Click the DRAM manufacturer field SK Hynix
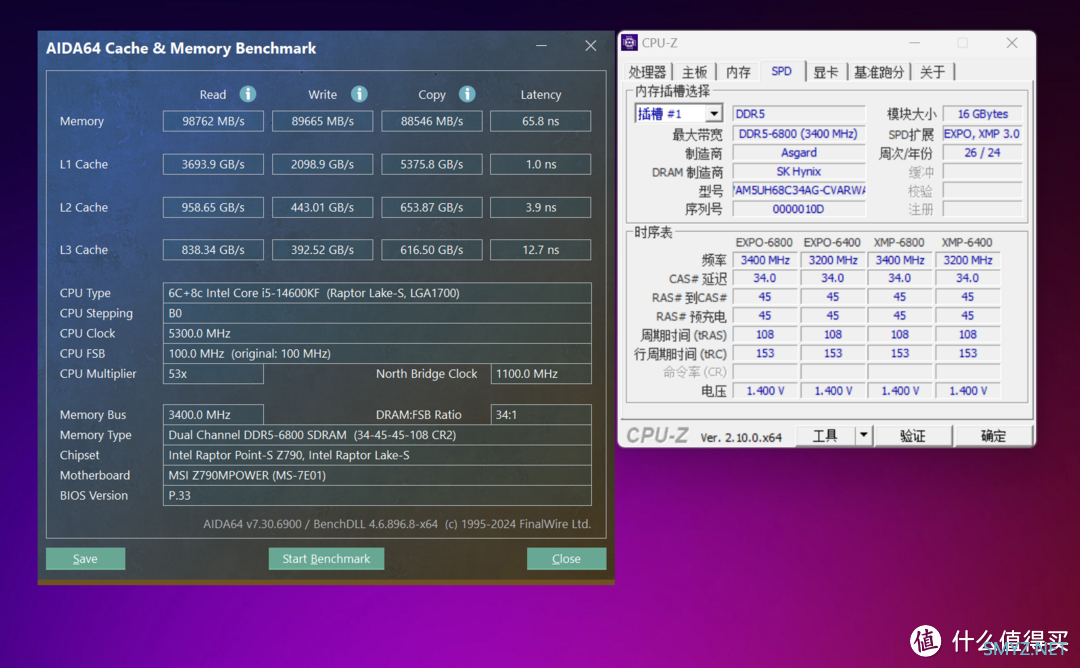This screenshot has height=668, width=1080. coord(798,171)
